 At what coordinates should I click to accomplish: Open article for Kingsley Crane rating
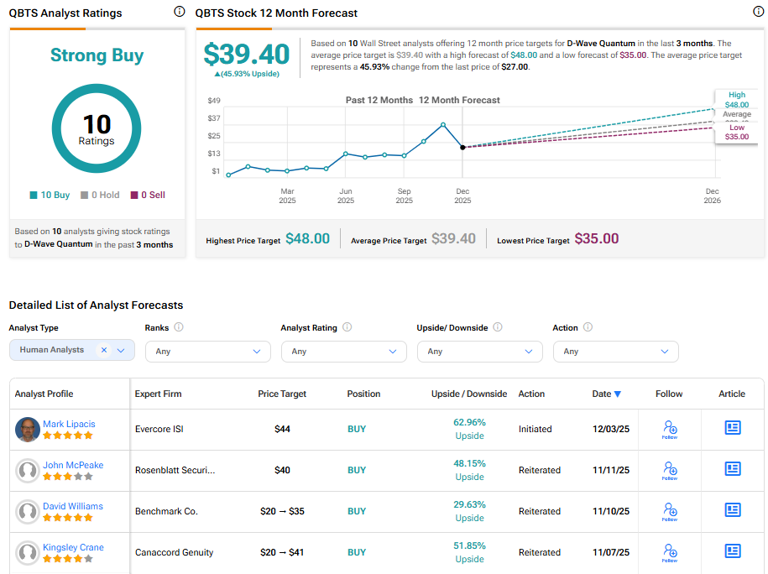(x=732, y=552)
